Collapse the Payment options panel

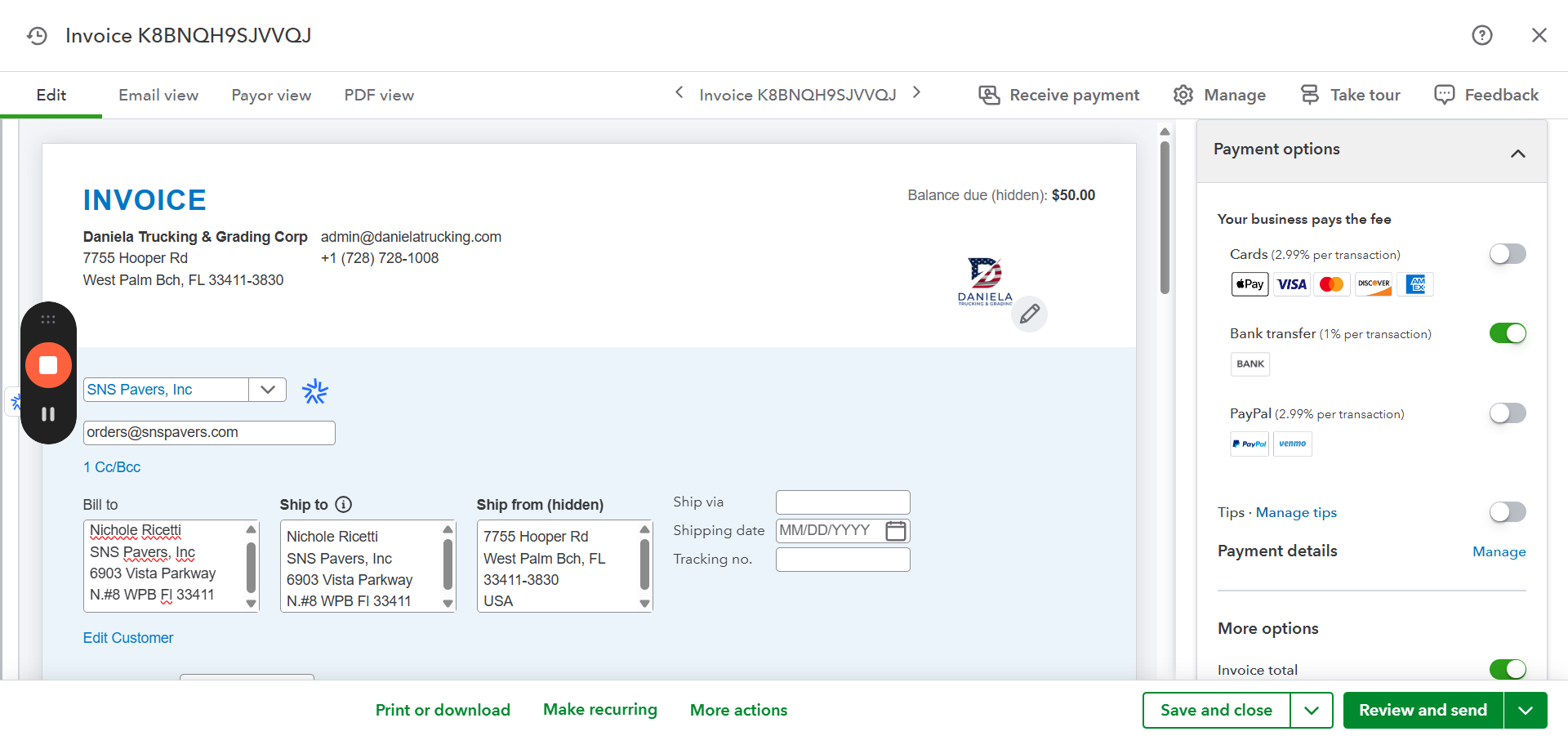point(1517,154)
